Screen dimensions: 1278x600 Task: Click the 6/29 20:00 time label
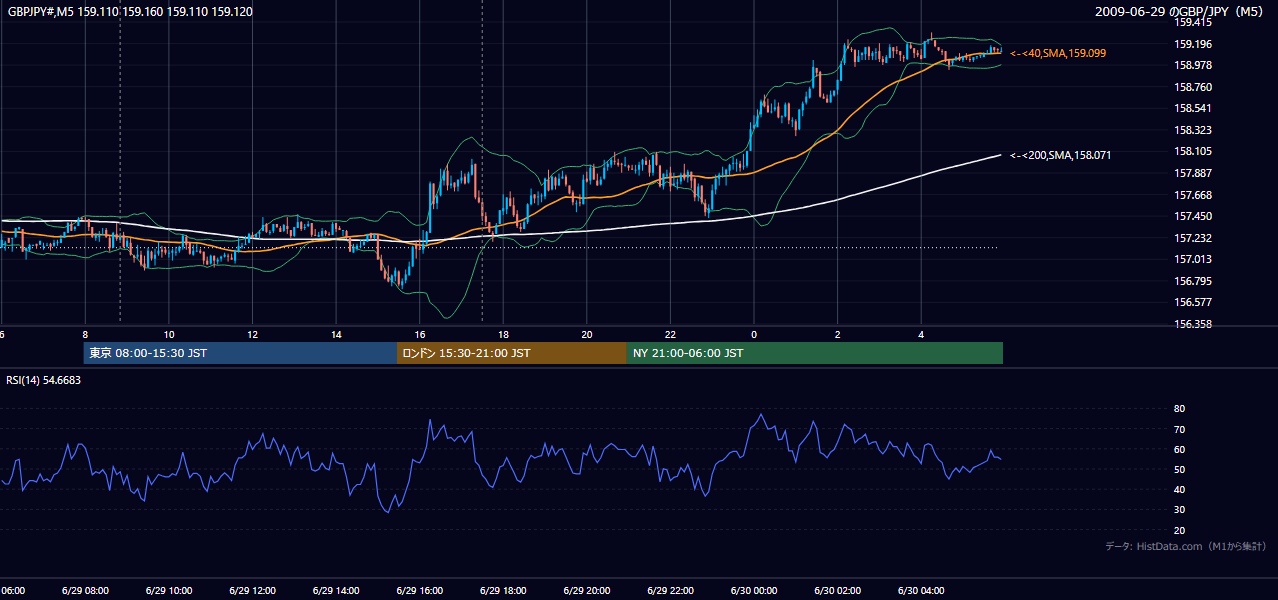[586, 591]
